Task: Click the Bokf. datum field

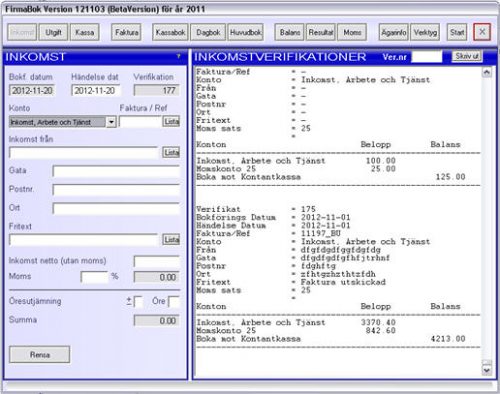Action: coord(32,90)
